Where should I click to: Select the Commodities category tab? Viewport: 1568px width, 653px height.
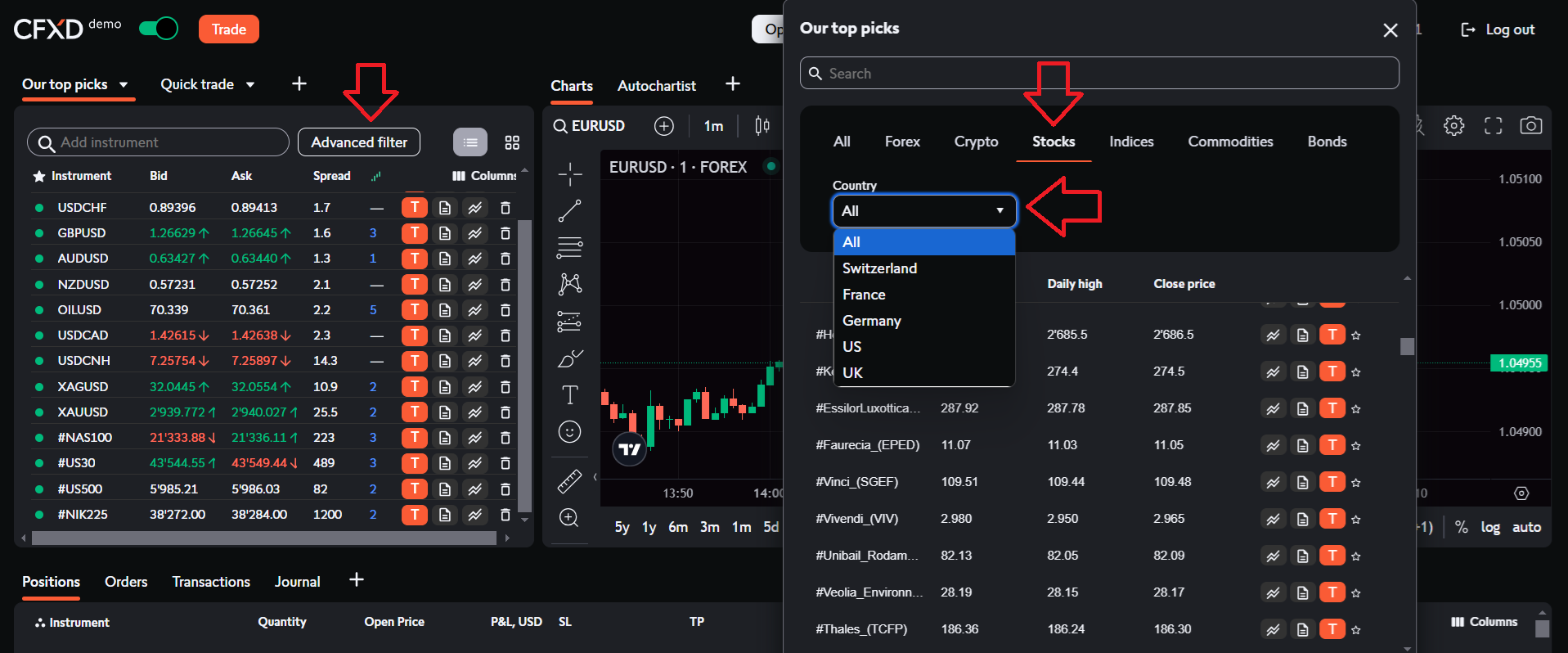pos(1230,142)
